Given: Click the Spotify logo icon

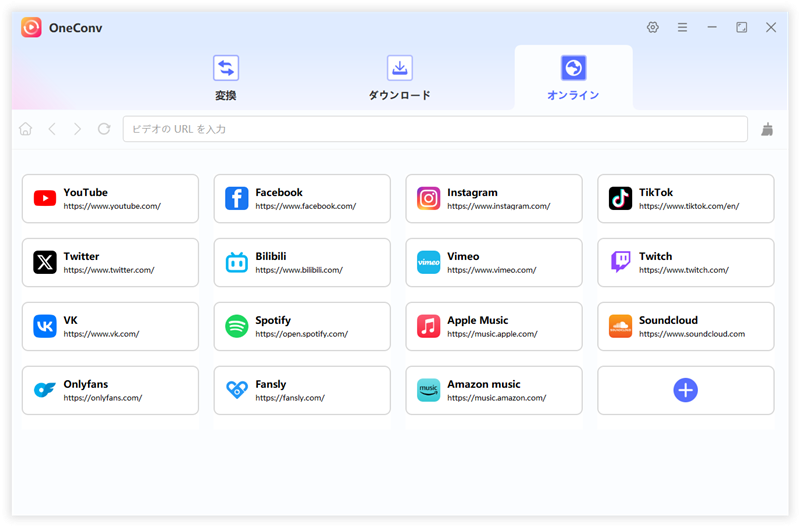Looking at the screenshot, I should click(237, 326).
